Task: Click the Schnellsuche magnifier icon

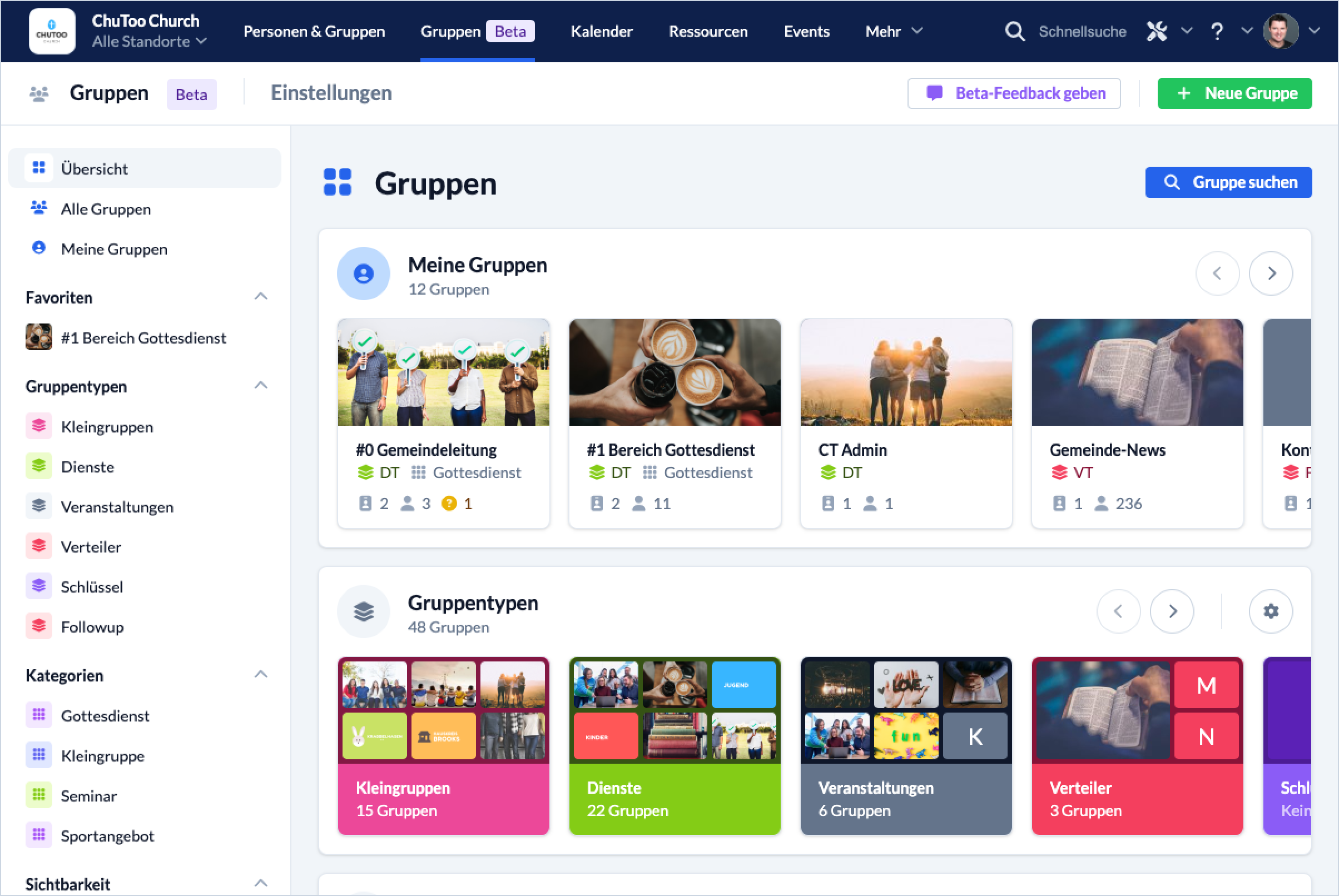Action: pyautogui.click(x=1014, y=32)
